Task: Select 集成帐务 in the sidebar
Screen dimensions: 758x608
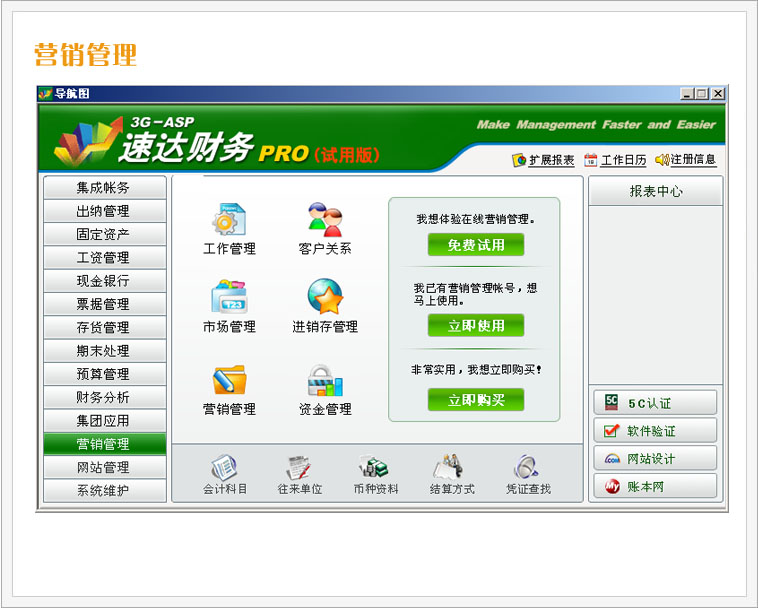Action: click(105, 188)
